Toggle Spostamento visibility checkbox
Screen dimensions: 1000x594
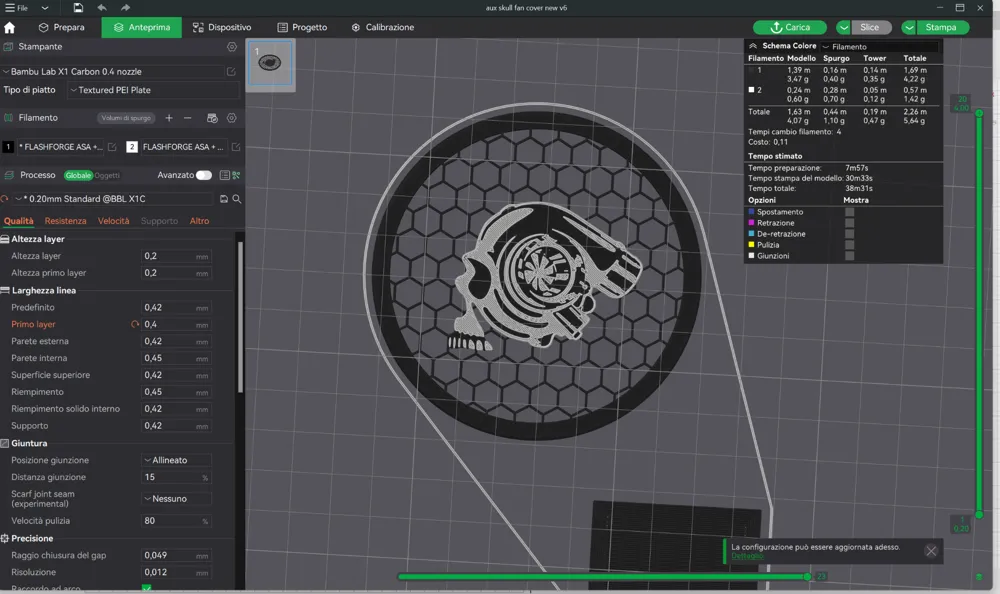(849, 212)
